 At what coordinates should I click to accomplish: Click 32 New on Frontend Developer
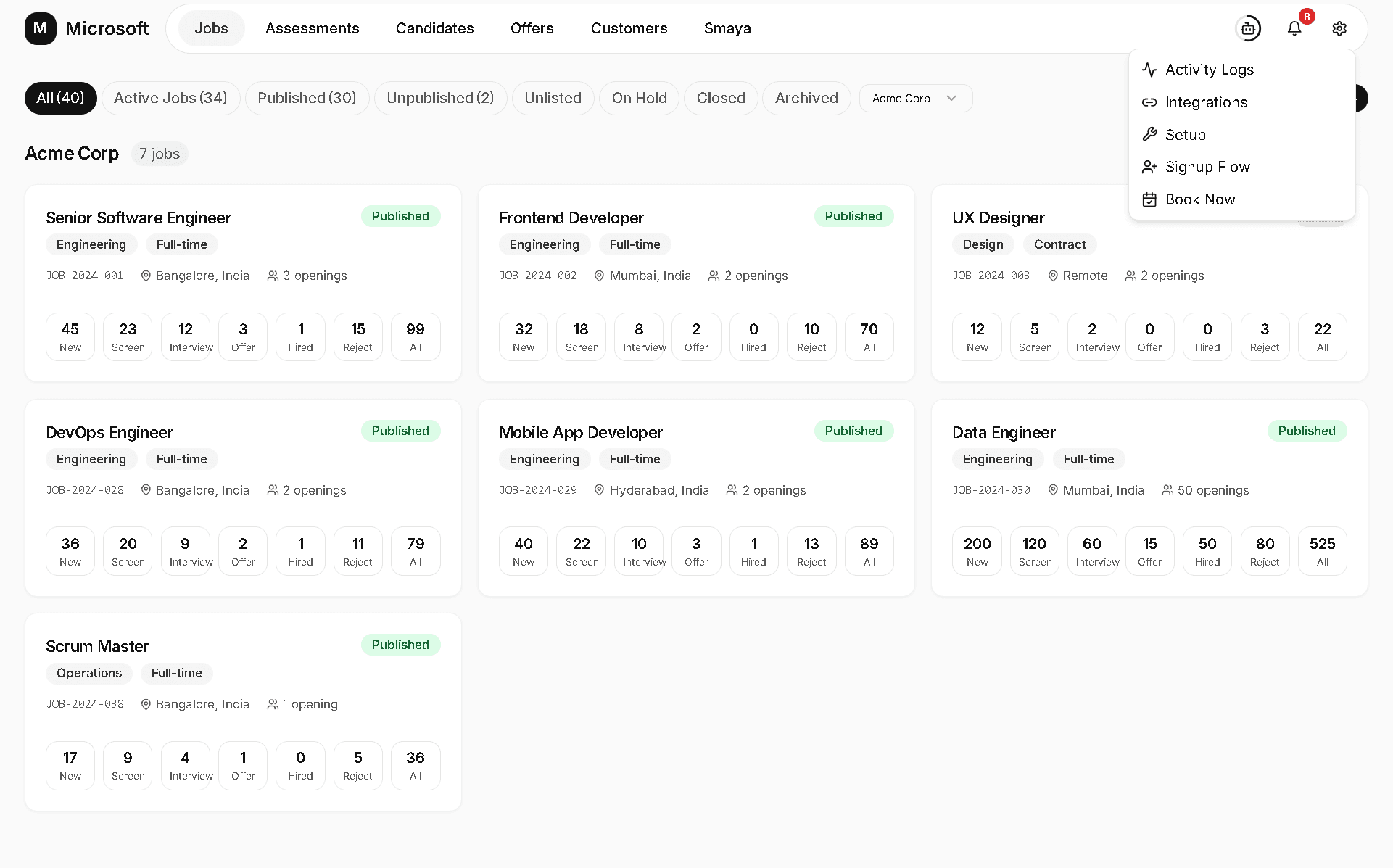coord(524,336)
